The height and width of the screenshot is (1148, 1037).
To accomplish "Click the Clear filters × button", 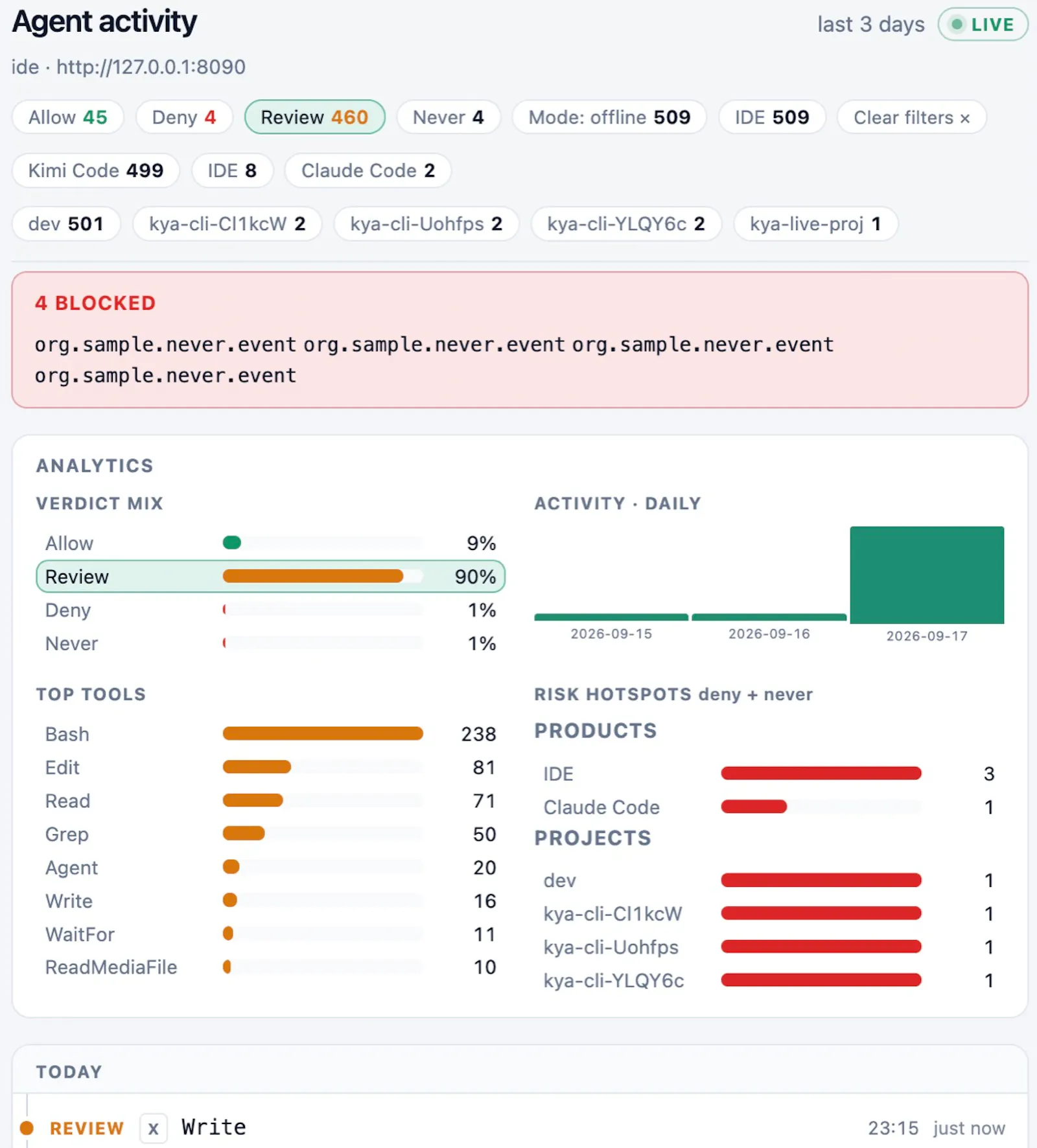I will [912, 117].
